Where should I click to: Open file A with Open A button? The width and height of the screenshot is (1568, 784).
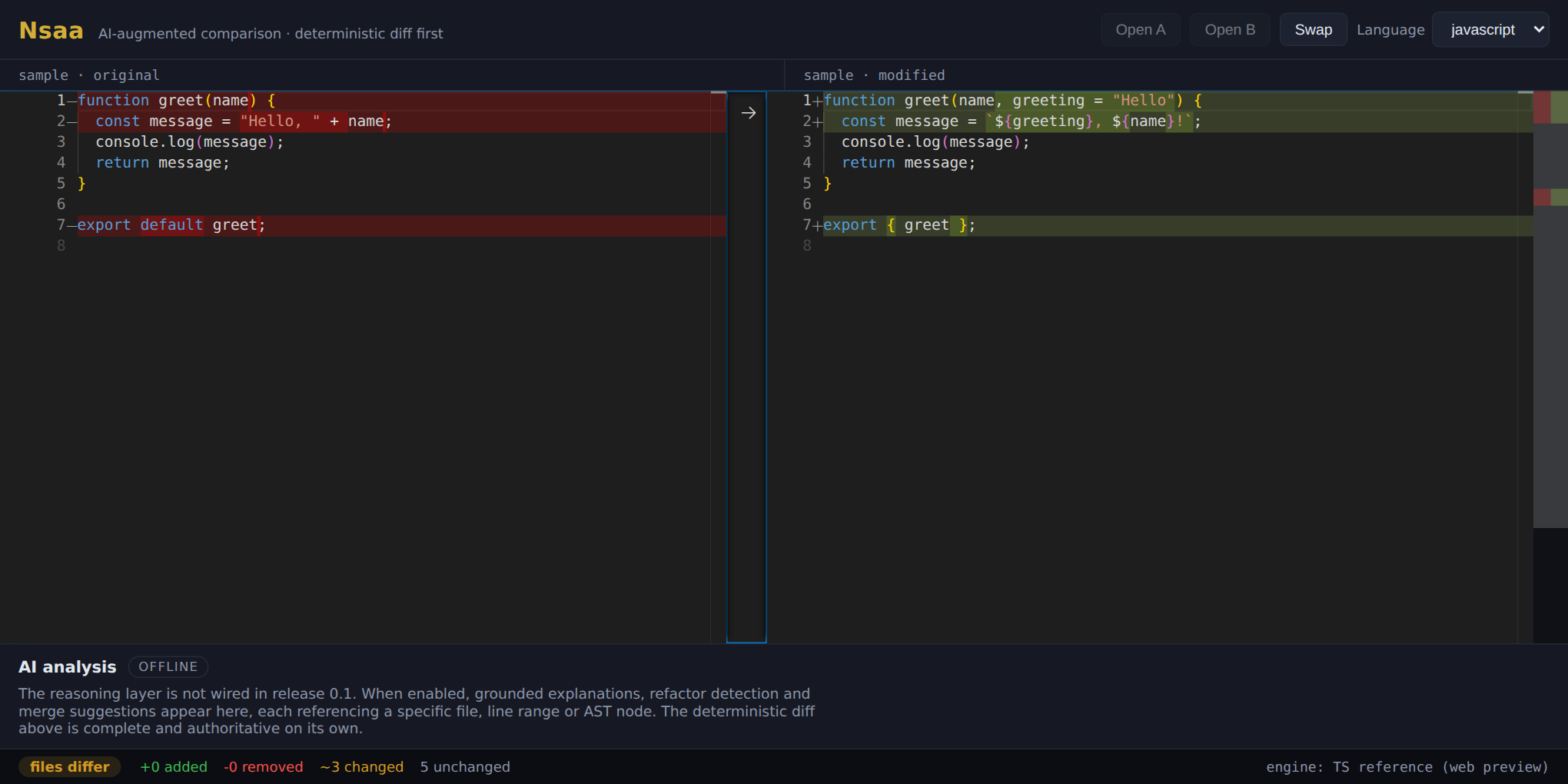pos(1140,30)
